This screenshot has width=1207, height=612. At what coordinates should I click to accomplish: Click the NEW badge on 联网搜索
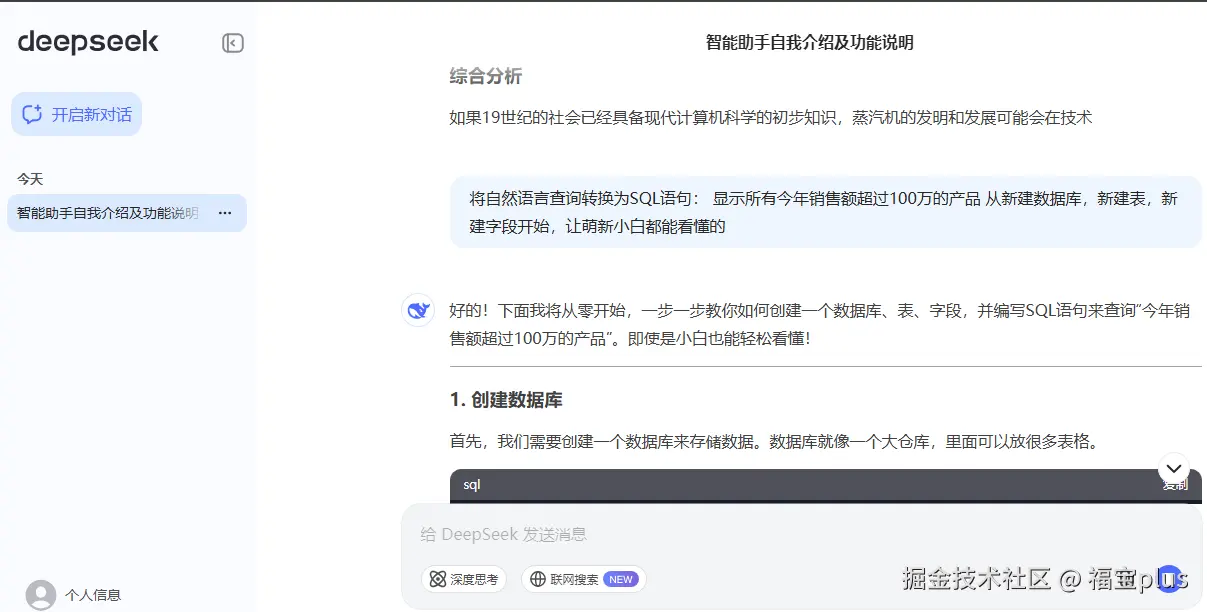click(621, 579)
